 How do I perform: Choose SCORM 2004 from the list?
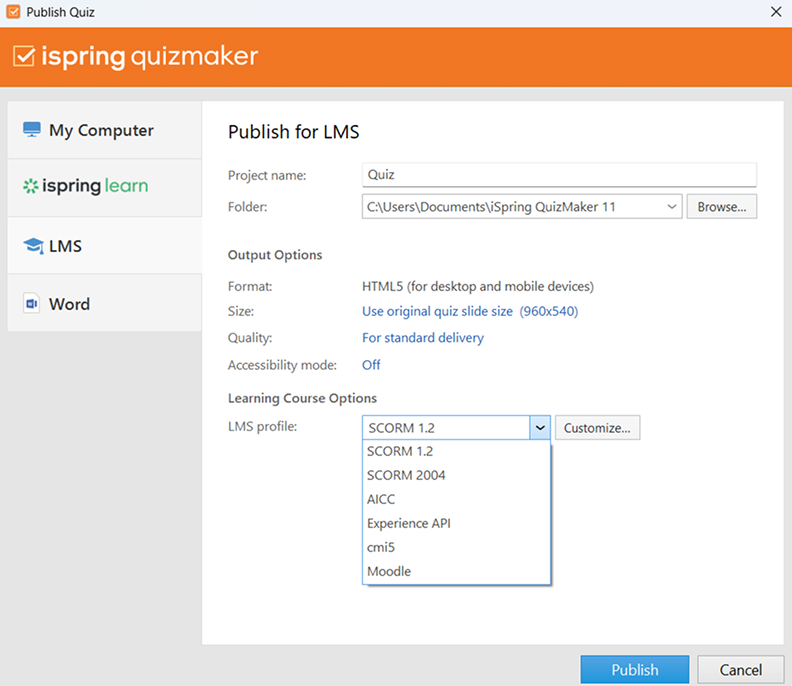[456, 475]
